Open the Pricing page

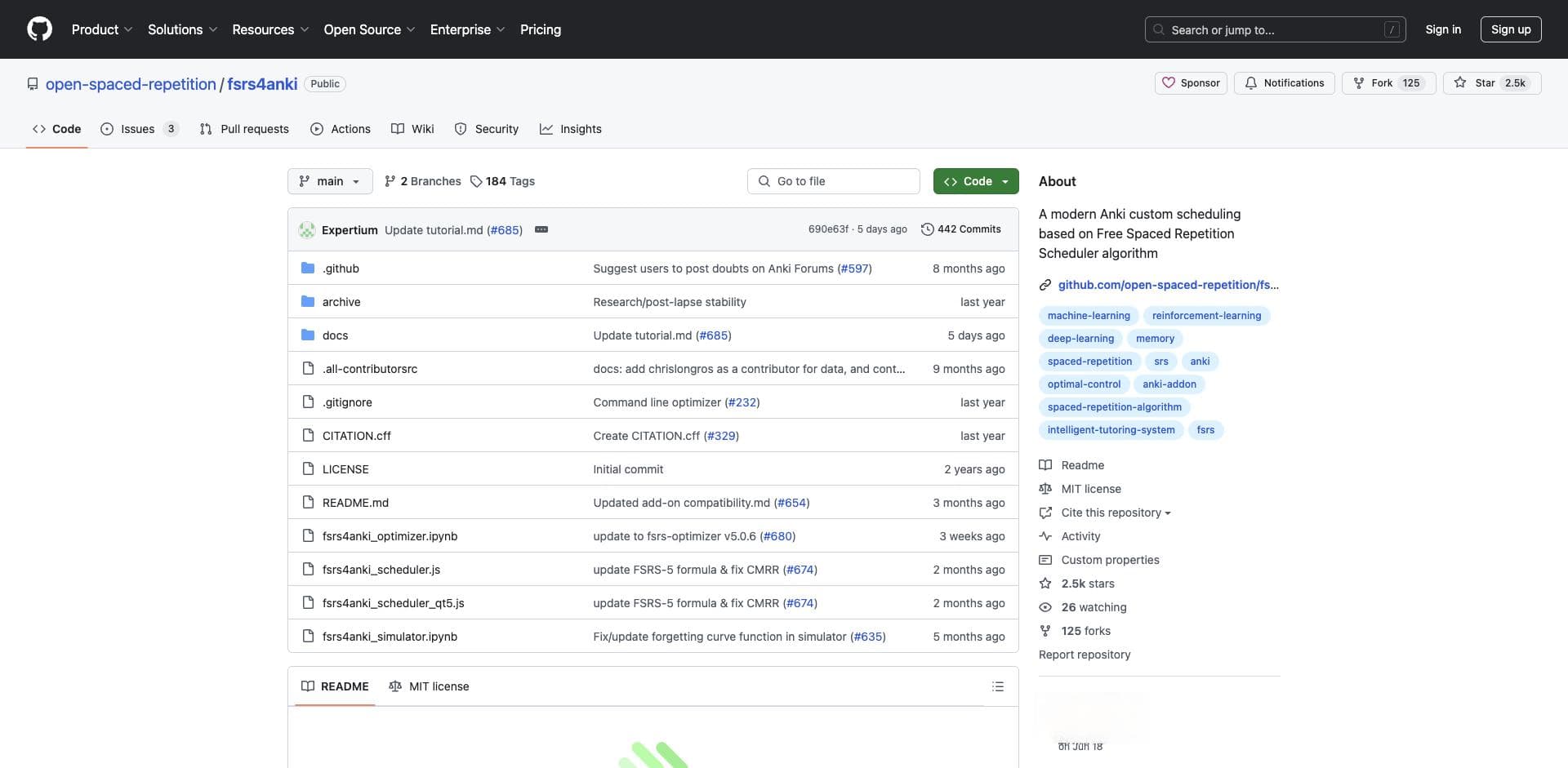click(541, 29)
